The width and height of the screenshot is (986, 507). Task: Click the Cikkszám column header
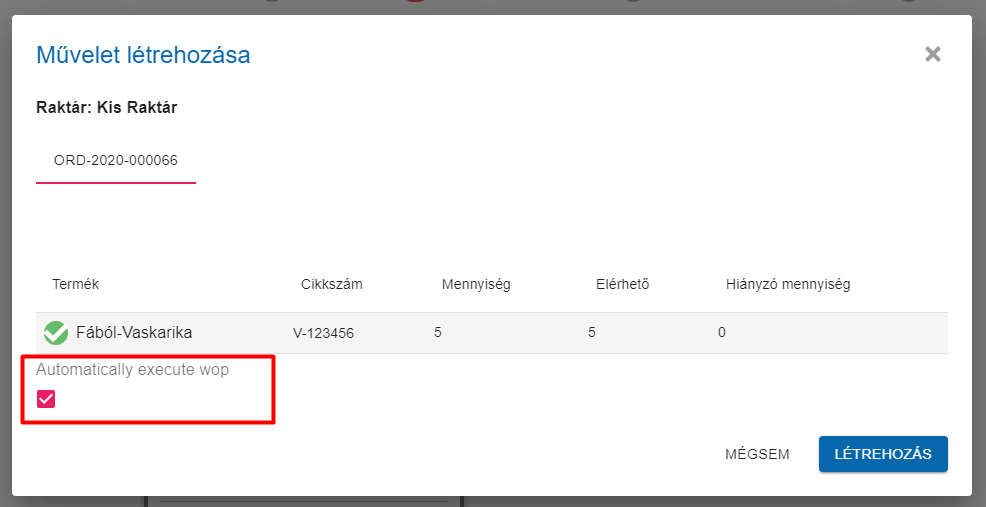(331, 284)
